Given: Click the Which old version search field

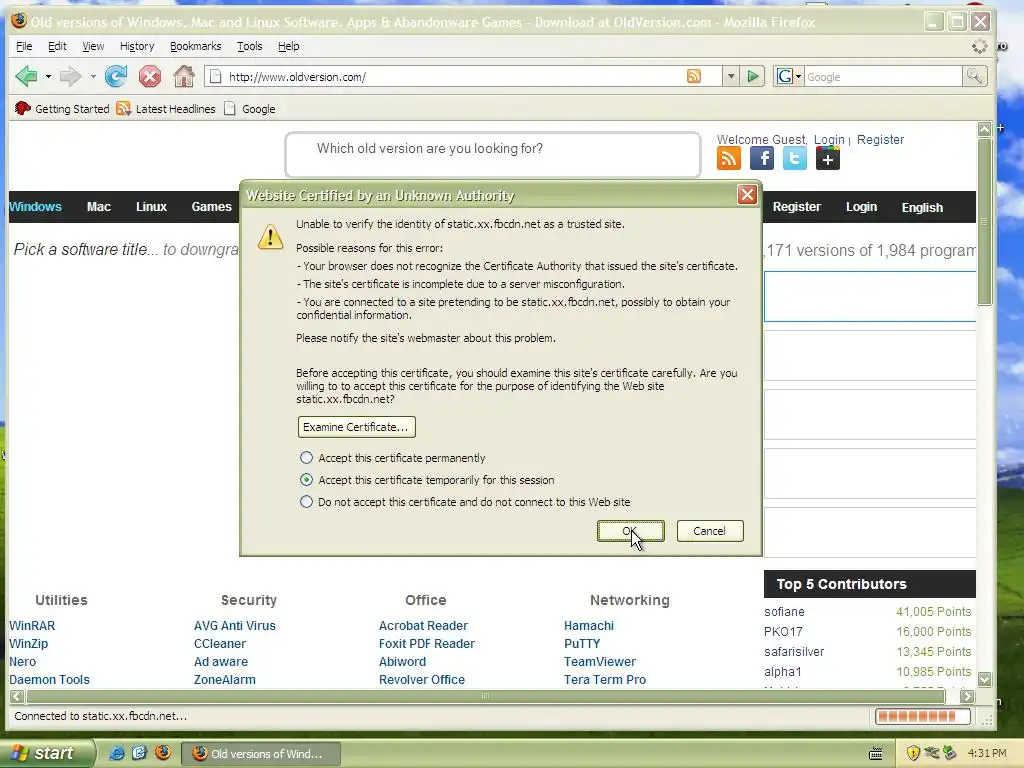Looking at the screenshot, I should click(x=493, y=154).
